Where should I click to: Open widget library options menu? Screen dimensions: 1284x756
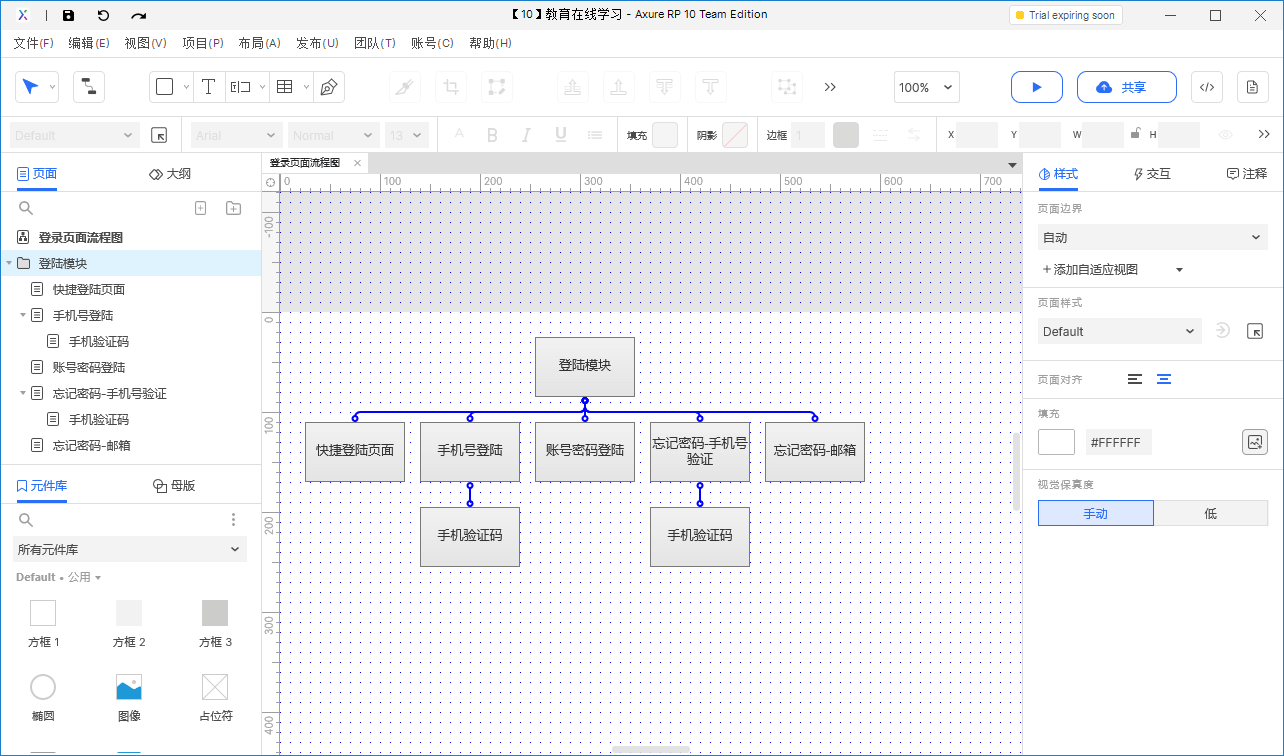[233, 520]
